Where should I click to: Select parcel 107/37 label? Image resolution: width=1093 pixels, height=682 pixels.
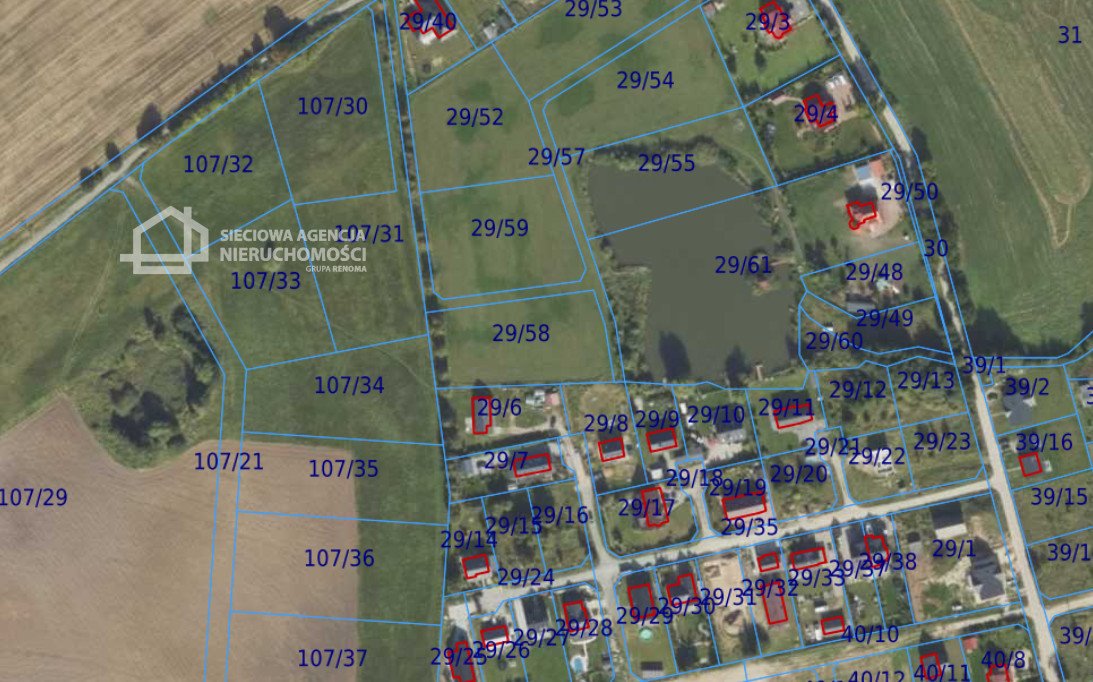tap(333, 658)
